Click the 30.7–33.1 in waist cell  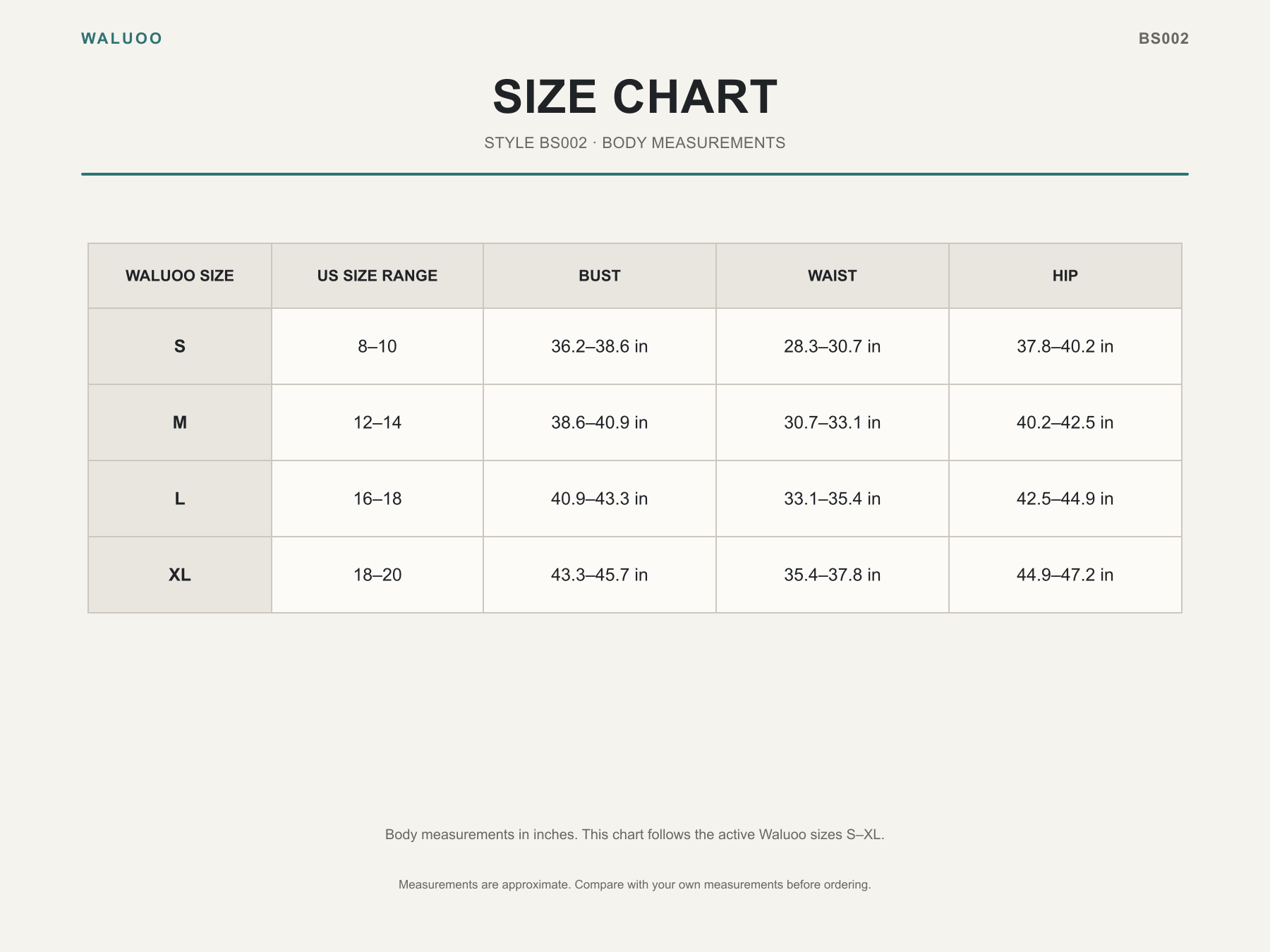pyautogui.click(x=833, y=422)
